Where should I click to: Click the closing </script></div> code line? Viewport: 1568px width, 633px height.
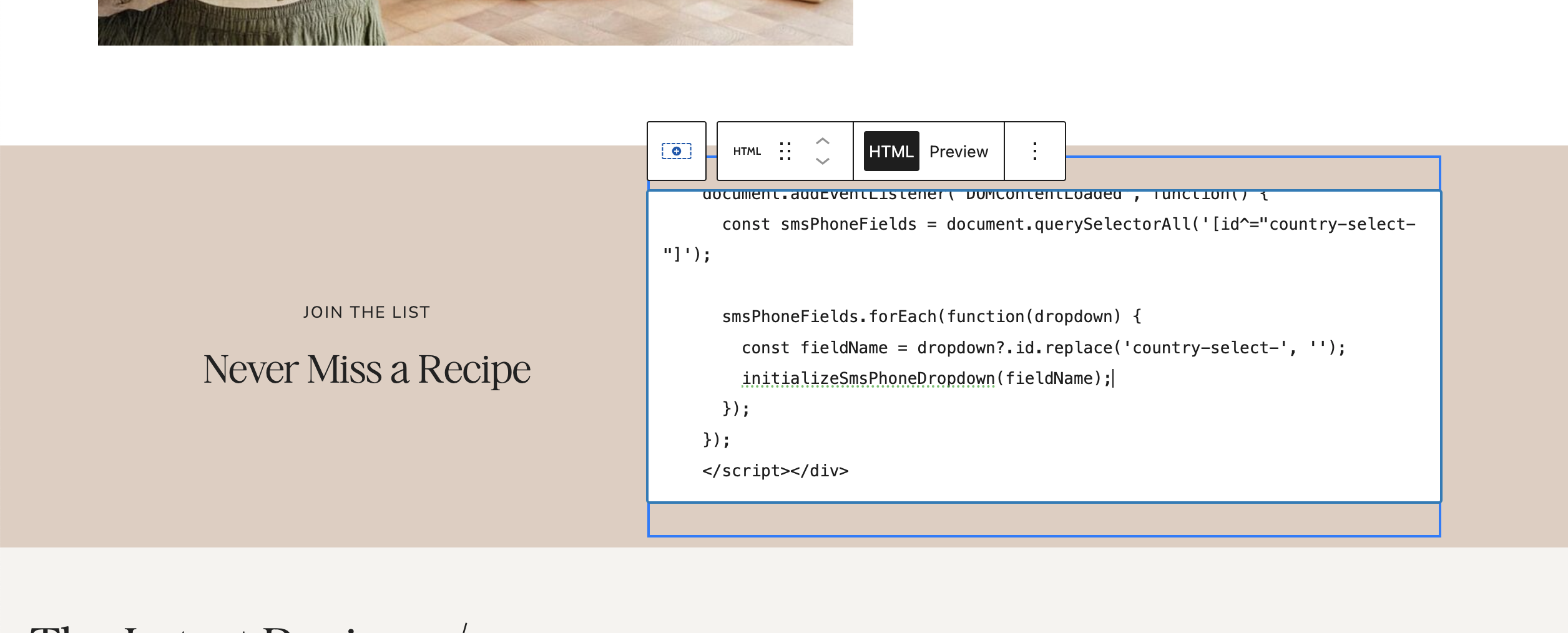(775, 471)
